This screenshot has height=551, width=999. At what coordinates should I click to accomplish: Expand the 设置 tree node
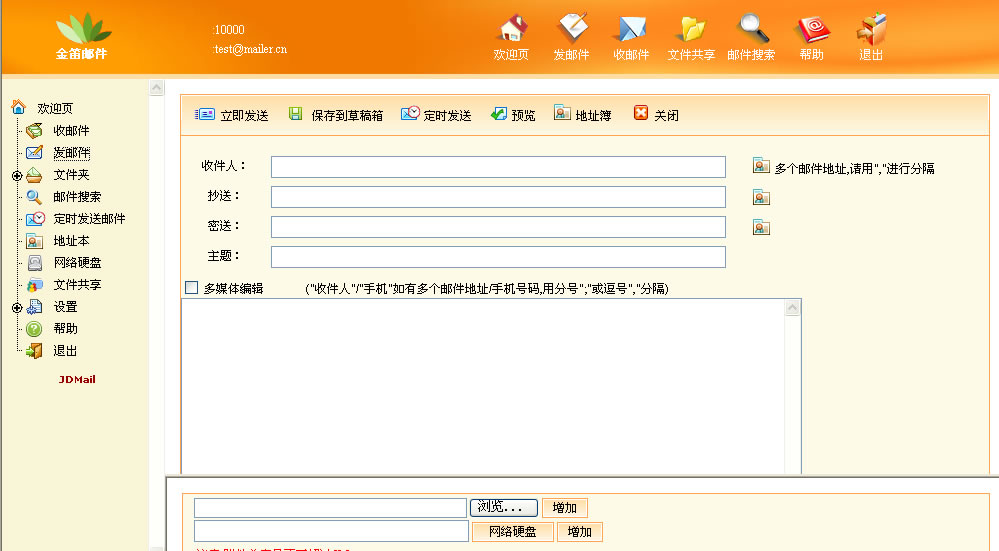[17, 307]
